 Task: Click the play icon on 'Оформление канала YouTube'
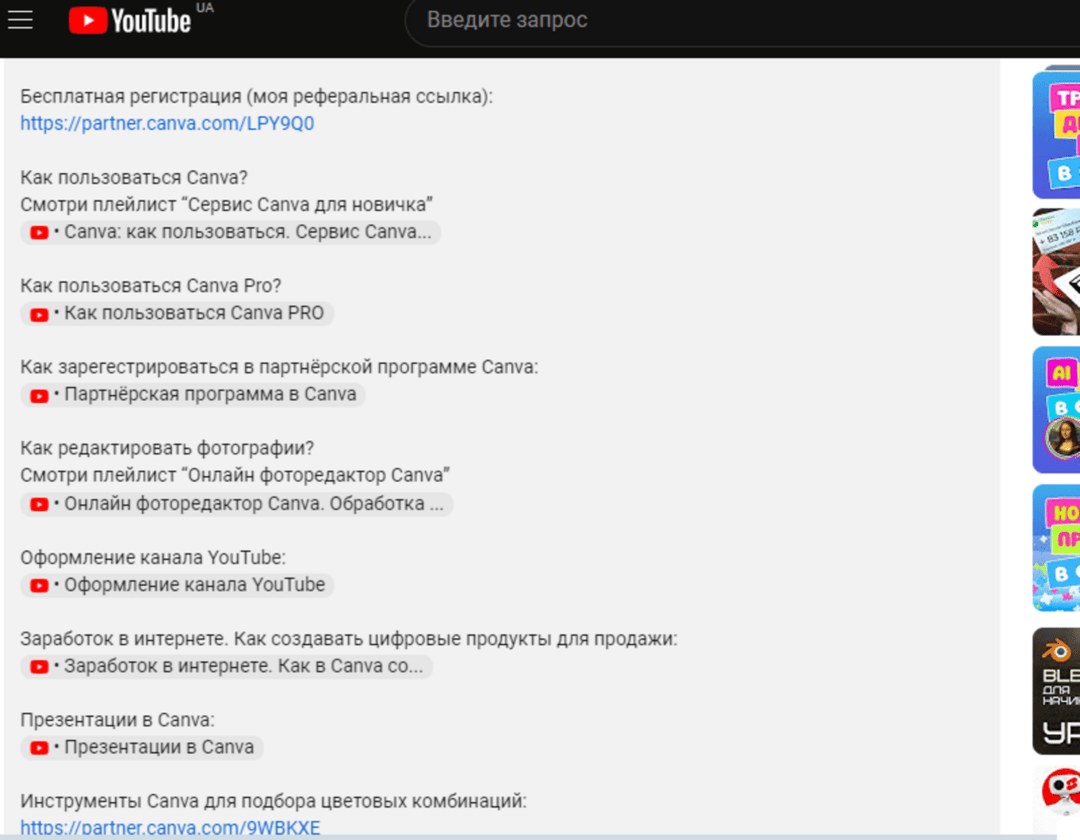point(38,585)
